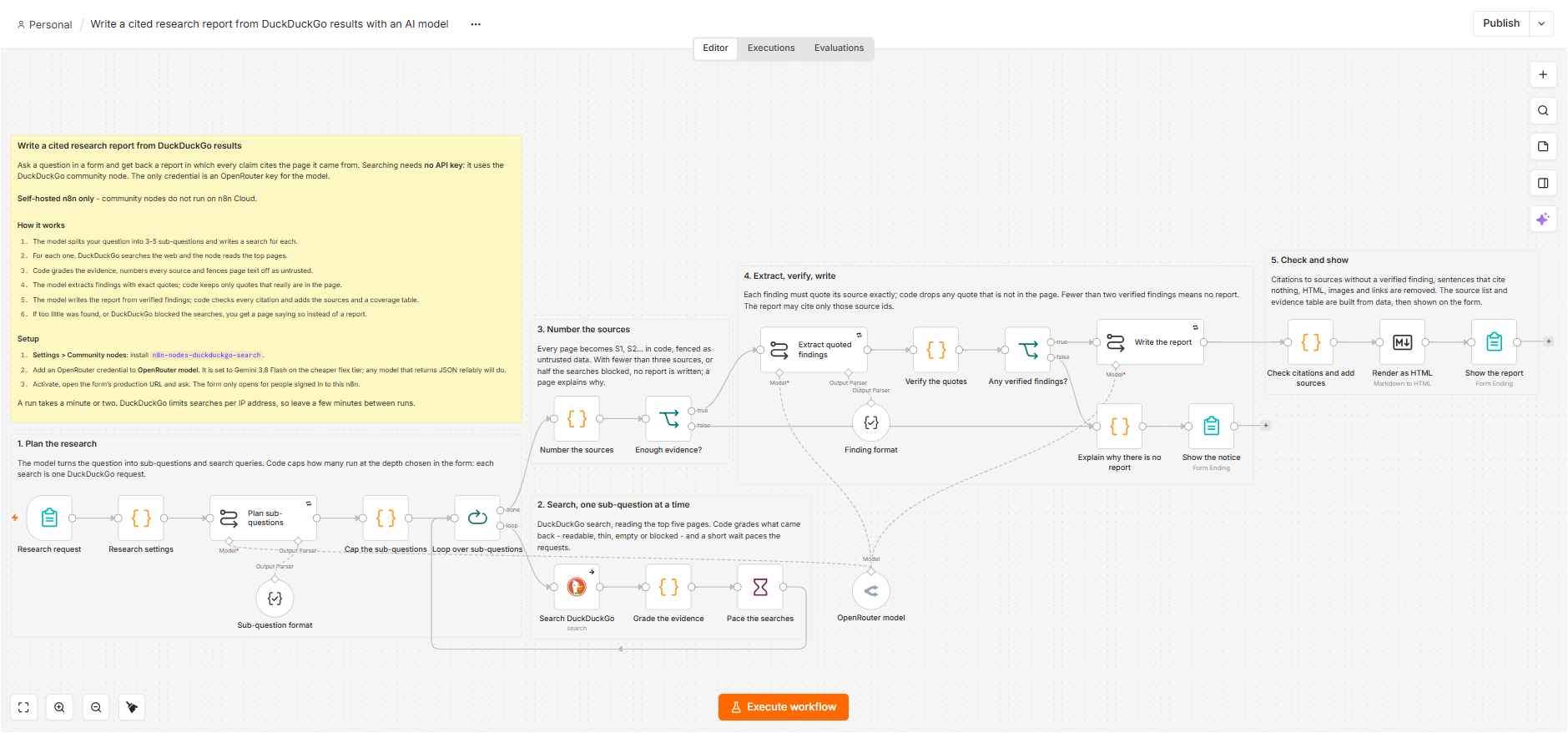Viewport: 1568px width, 733px height.
Task: Click the Publish button
Action: point(1501,23)
